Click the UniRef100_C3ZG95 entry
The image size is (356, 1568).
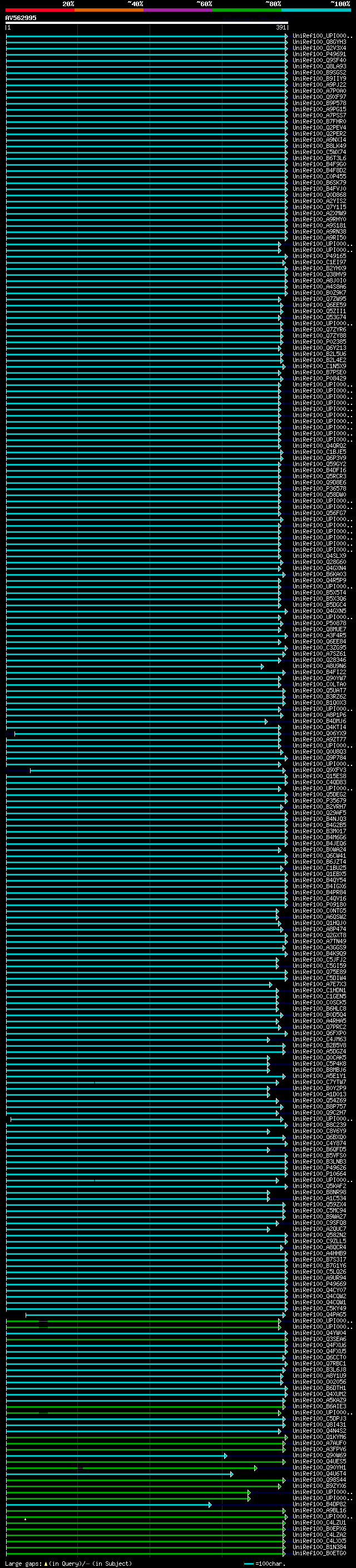point(319,647)
